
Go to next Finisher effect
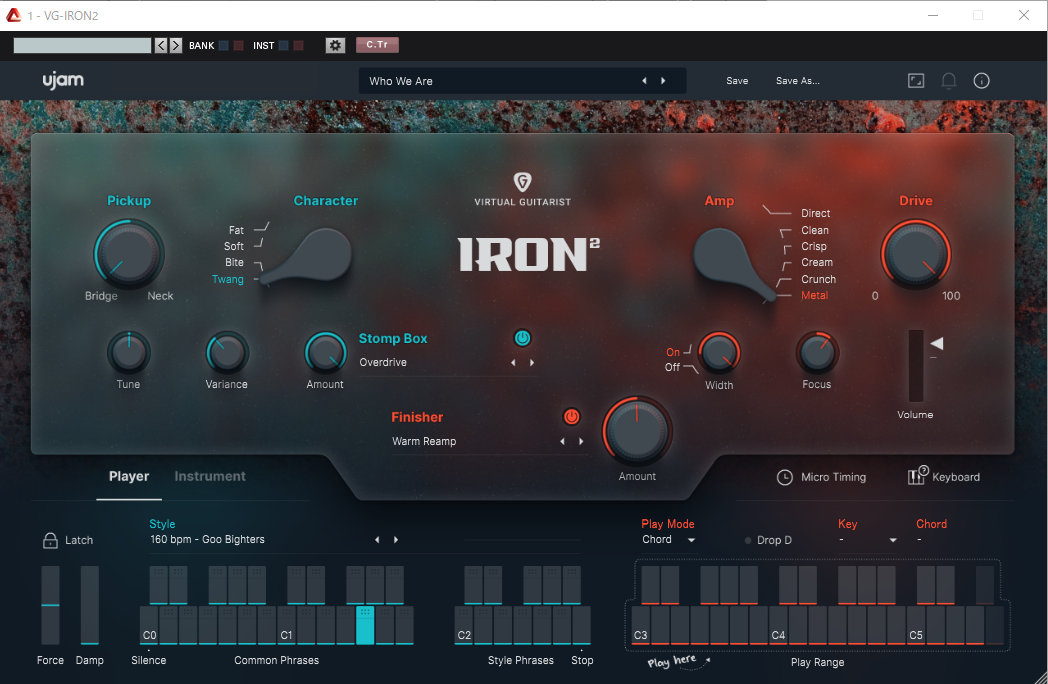[581, 441]
